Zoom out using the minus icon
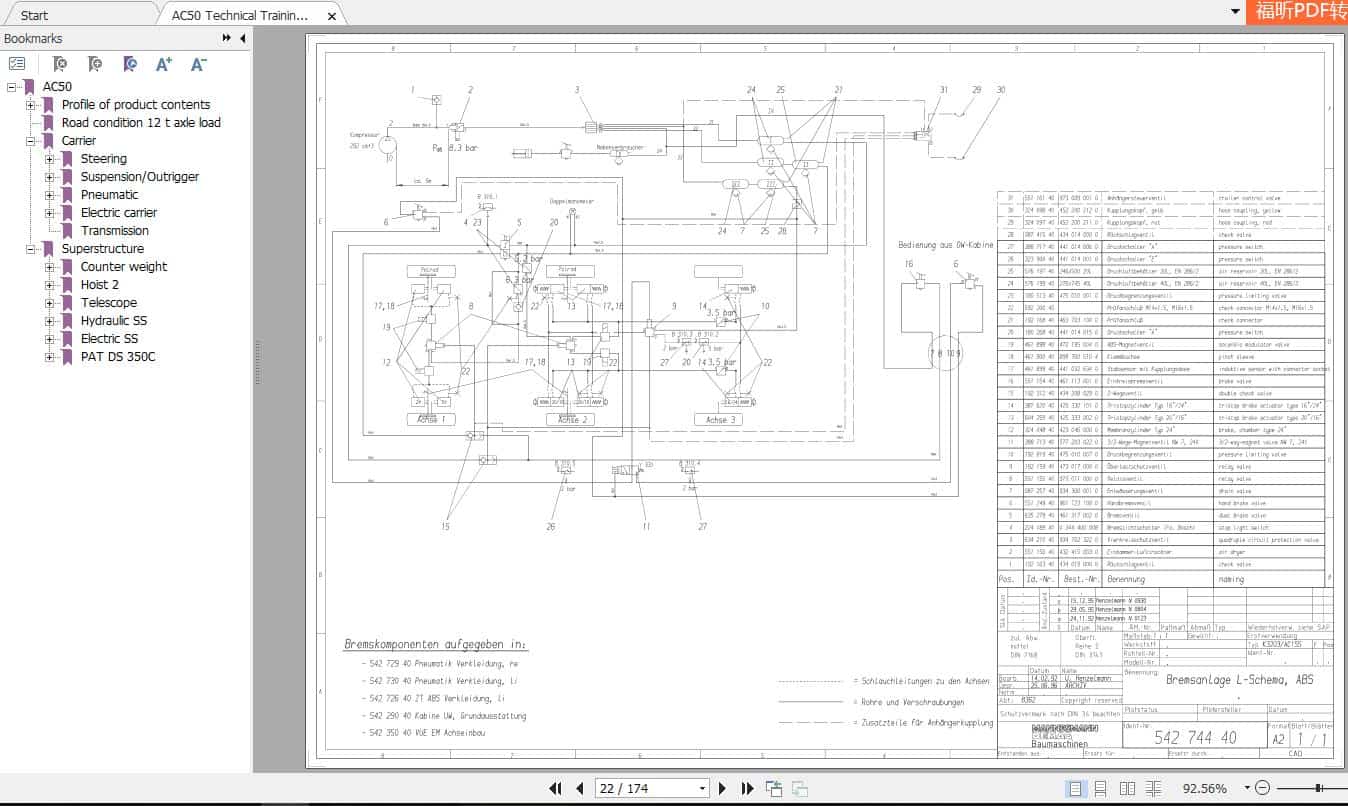The image size is (1348, 806). pyautogui.click(x=1262, y=787)
